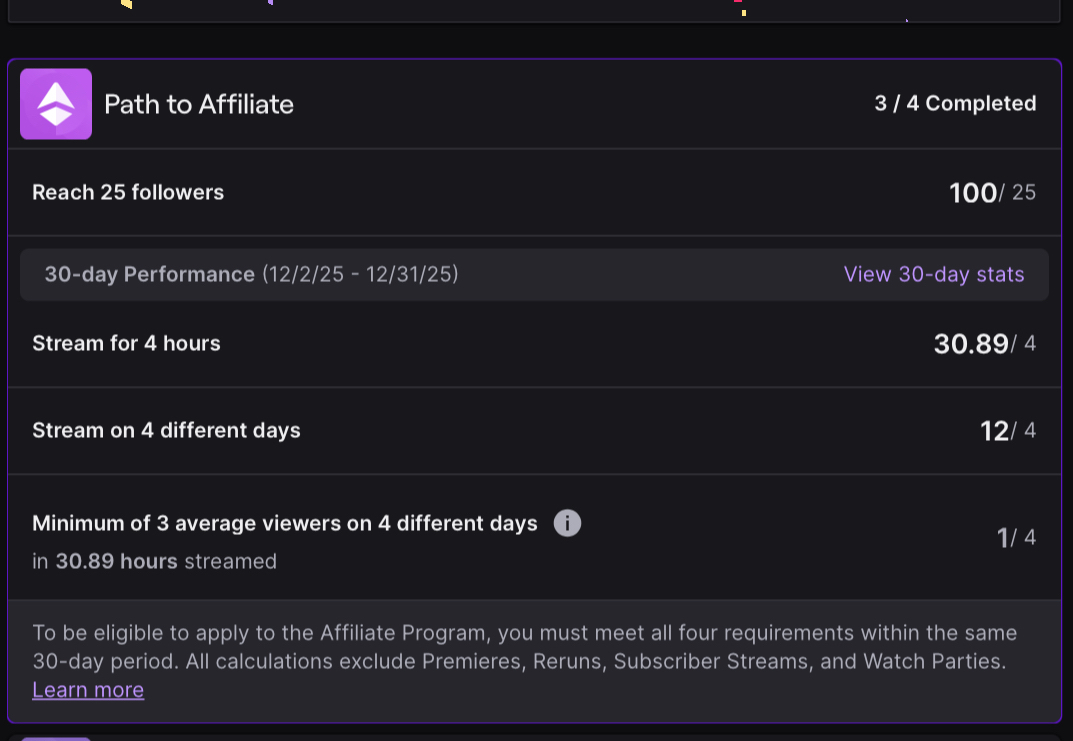Select the Stream for 4 hours requirement
This screenshot has height=741, width=1073.
click(126, 343)
